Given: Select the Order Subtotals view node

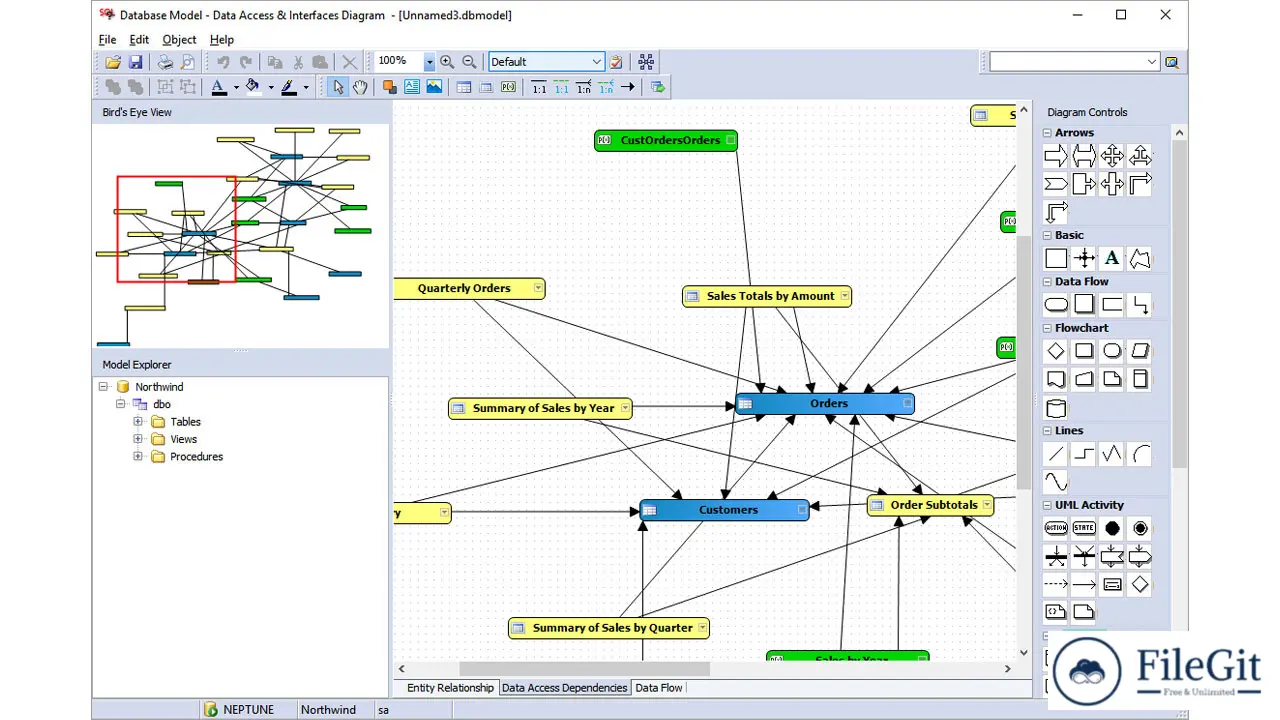Looking at the screenshot, I should 930,505.
